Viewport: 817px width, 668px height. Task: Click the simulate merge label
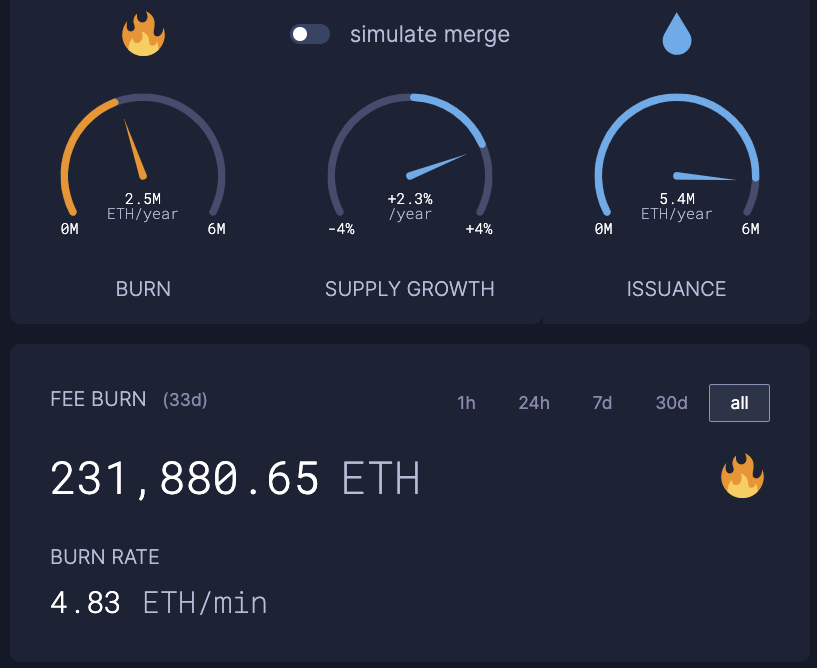[430, 34]
